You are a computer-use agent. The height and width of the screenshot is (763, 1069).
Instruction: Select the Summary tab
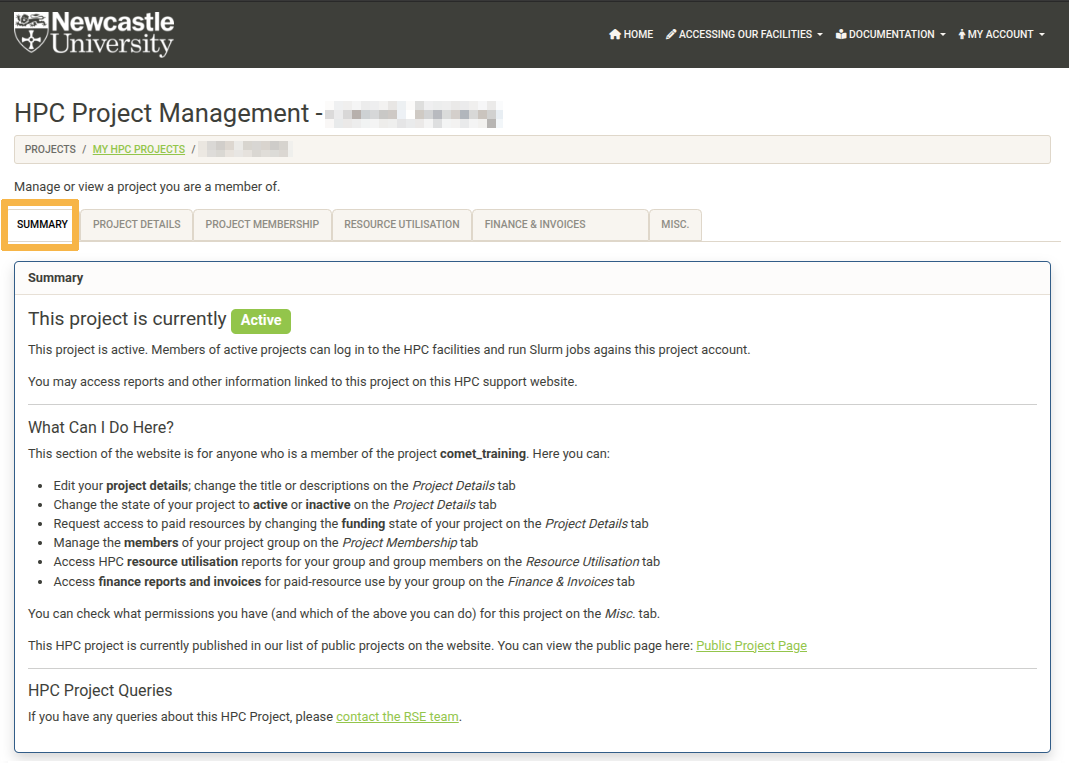[x=42, y=225]
